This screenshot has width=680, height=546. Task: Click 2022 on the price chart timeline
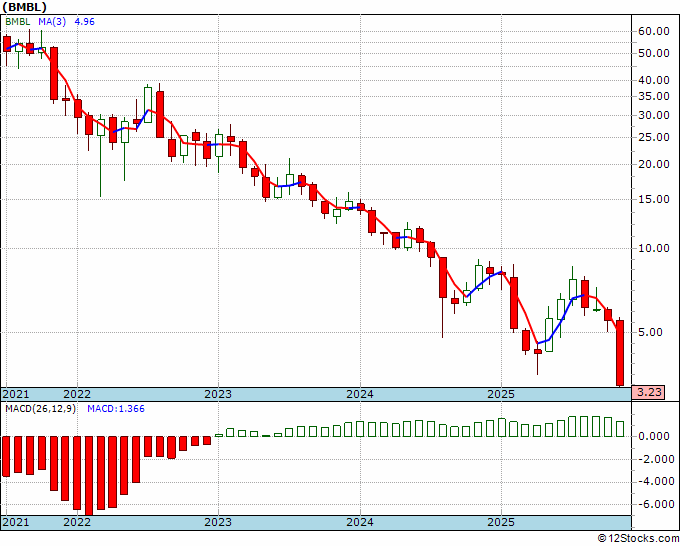[x=77, y=394]
